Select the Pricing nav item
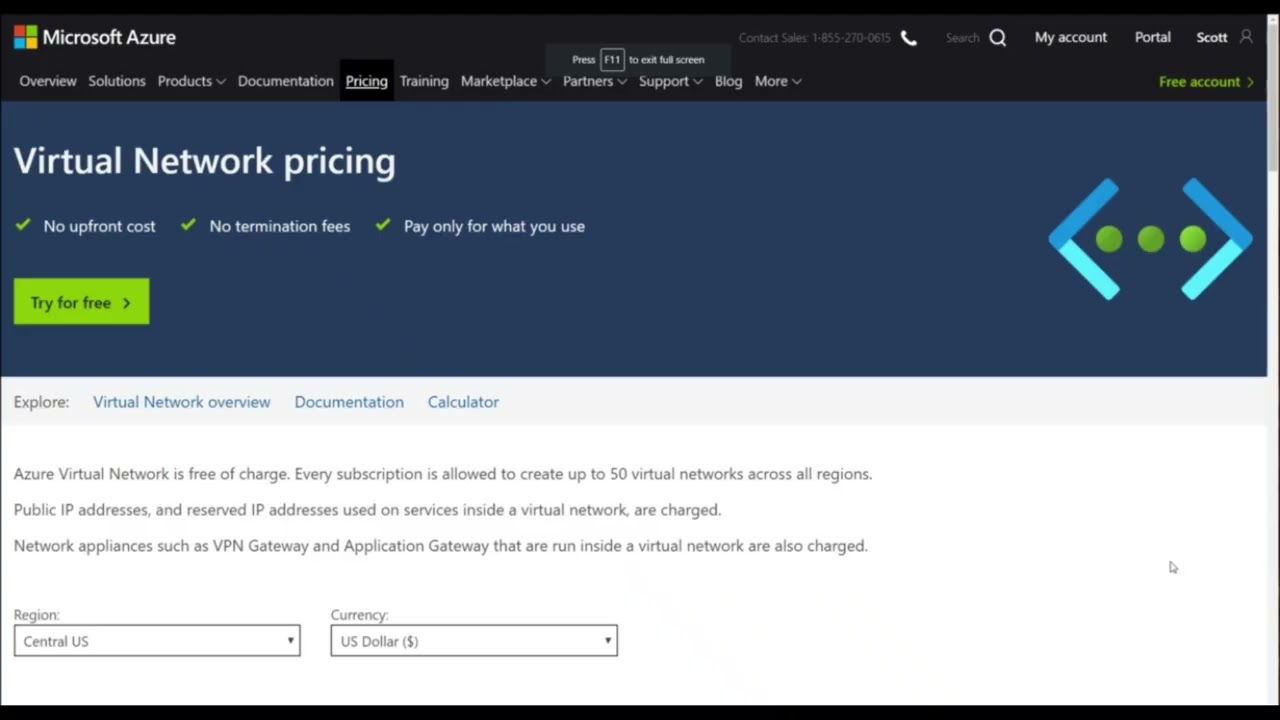The height and width of the screenshot is (720, 1280). (x=366, y=81)
